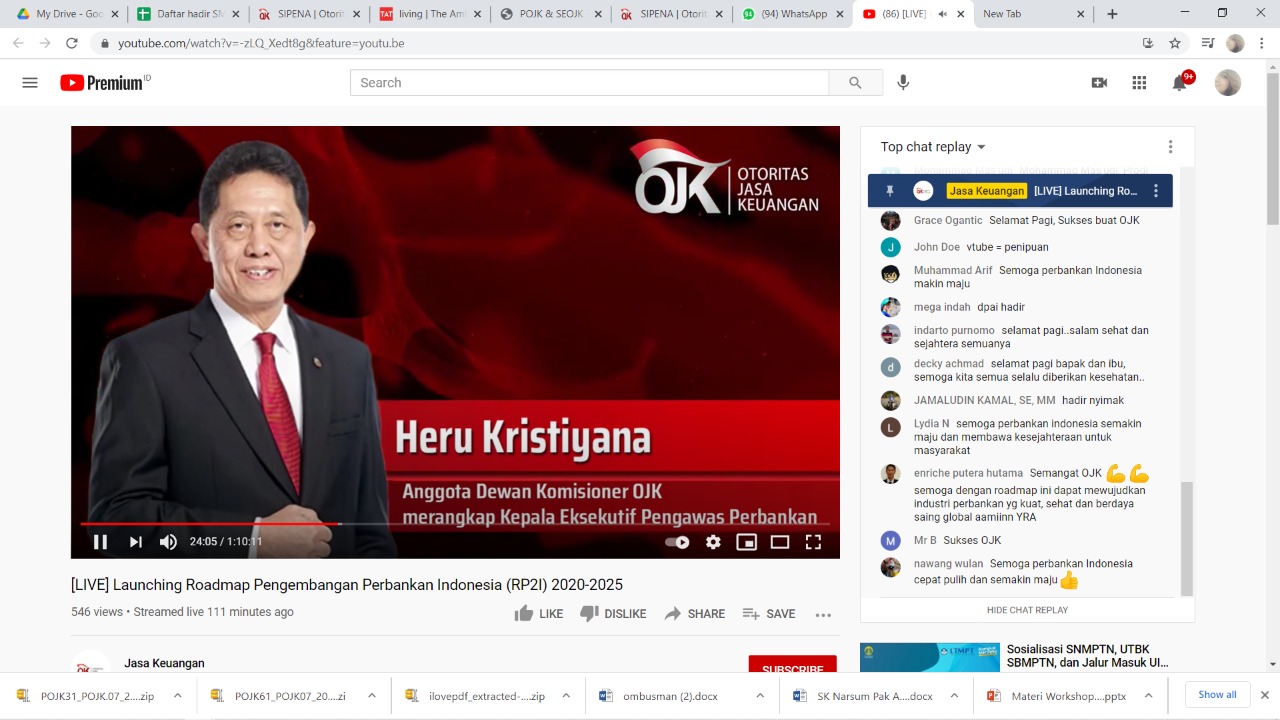Screen dimensions: 1280x720
Task: Click the YouTube search input field
Action: (590, 83)
